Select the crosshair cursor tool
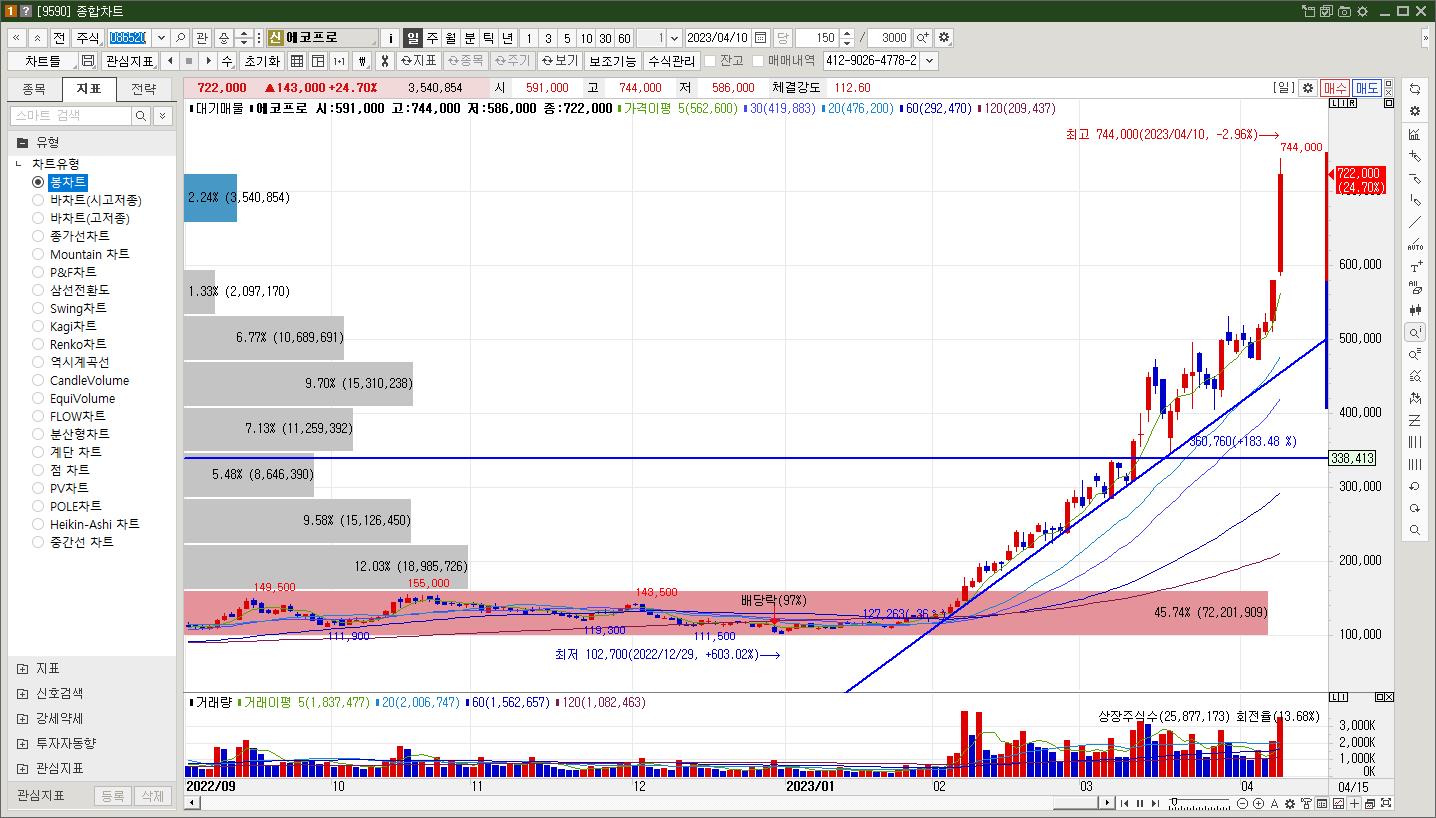 click(x=1415, y=155)
